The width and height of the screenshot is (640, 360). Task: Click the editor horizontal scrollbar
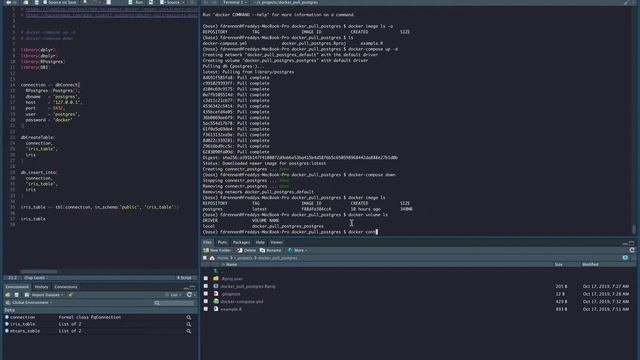[x=39, y=271]
